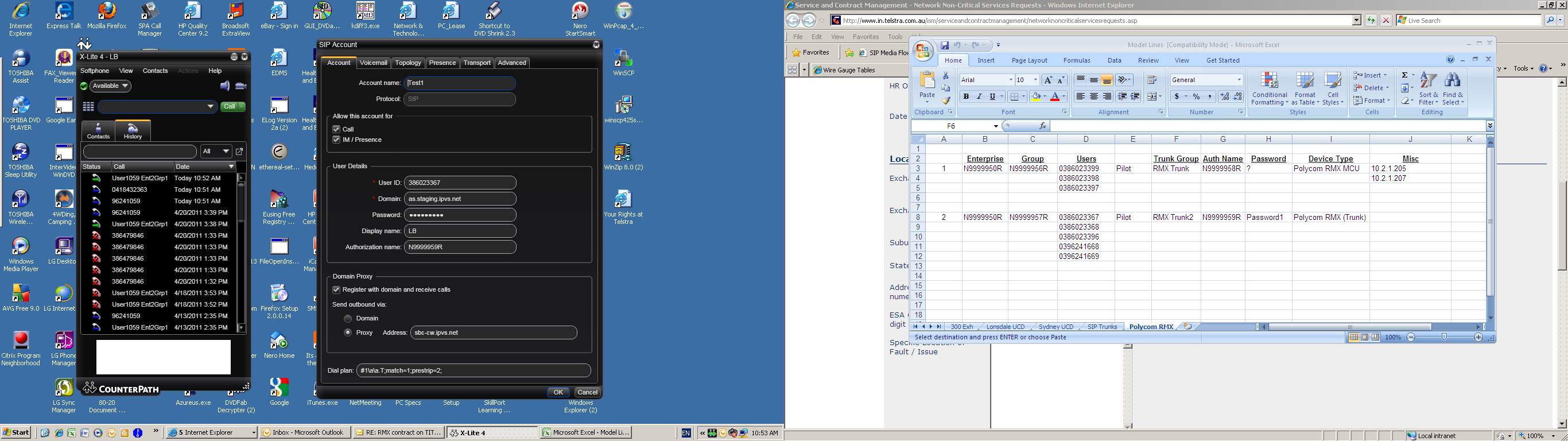Open X-Lite Available status dropdown
Screen dimensions: 1568x441
pos(111,86)
